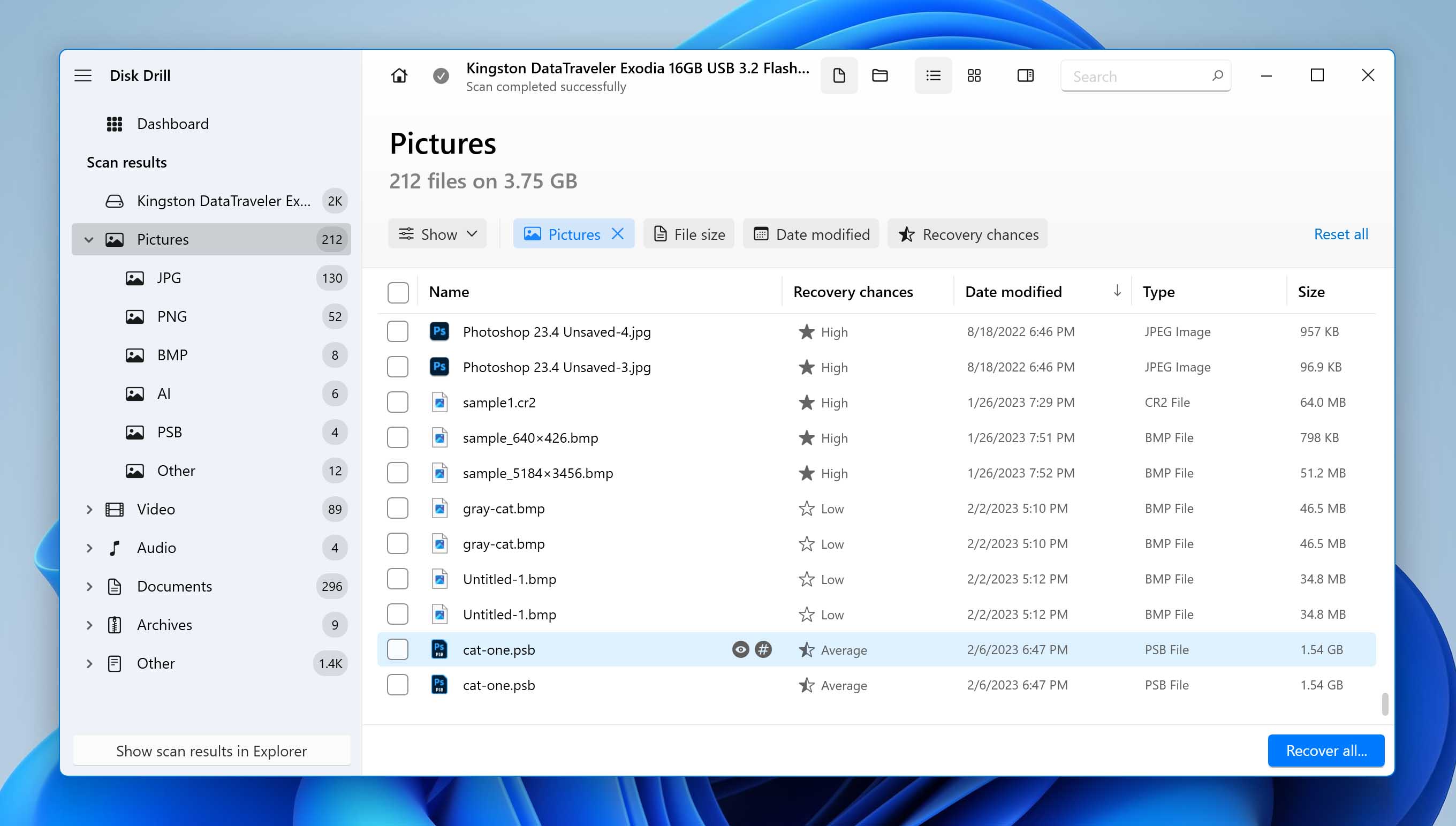
Task: Click the JPG picture icon in sidebar
Action: tap(134, 278)
